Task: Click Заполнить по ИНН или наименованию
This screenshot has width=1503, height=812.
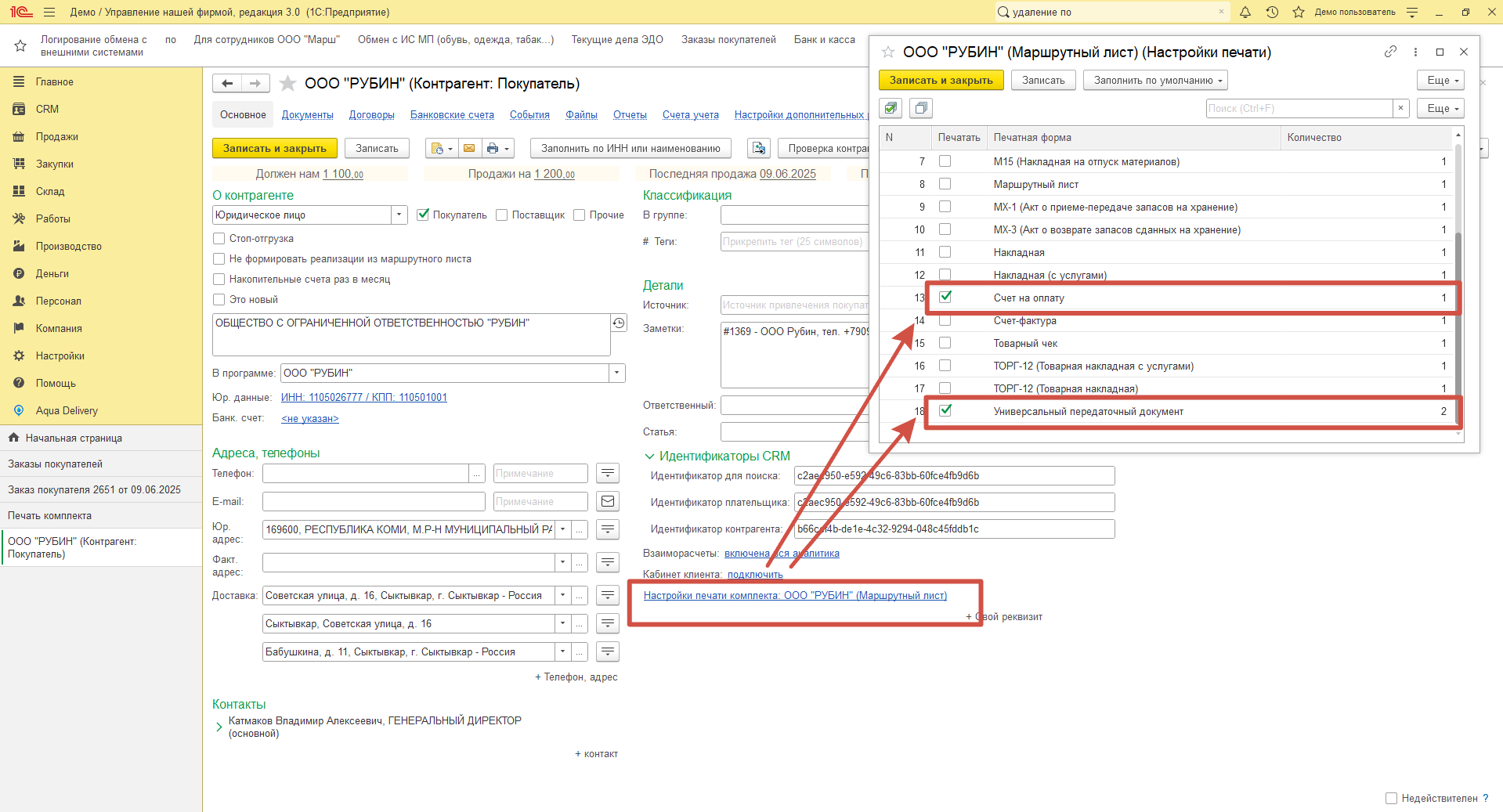Action: [x=630, y=148]
